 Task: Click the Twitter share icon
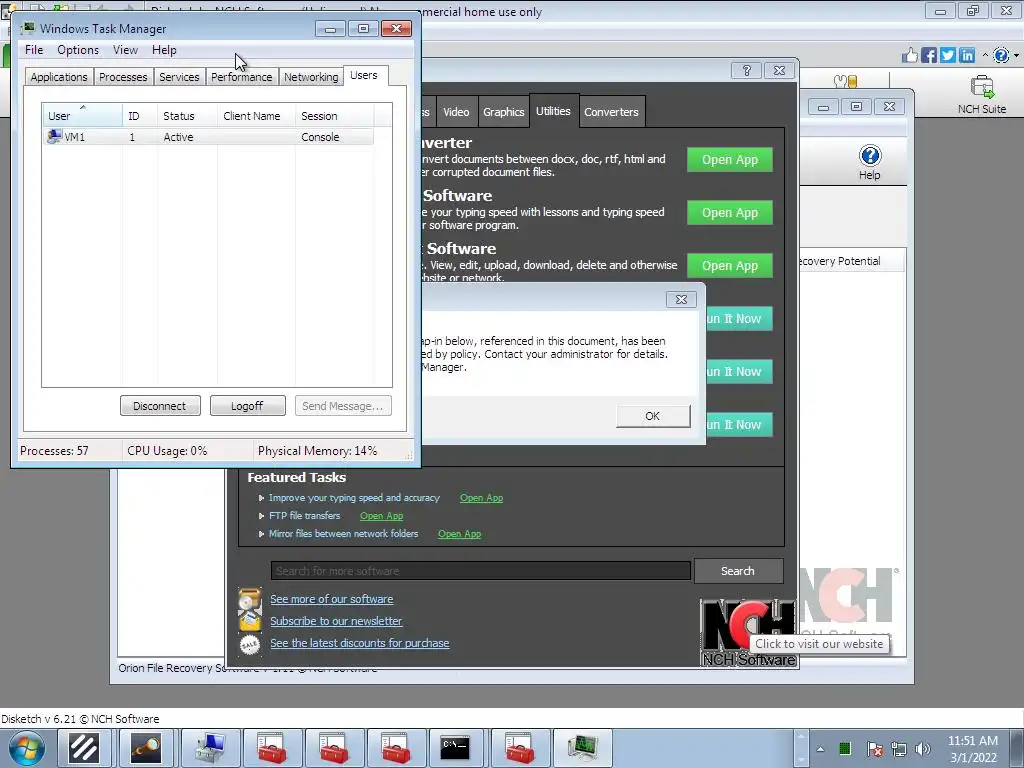[948, 56]
